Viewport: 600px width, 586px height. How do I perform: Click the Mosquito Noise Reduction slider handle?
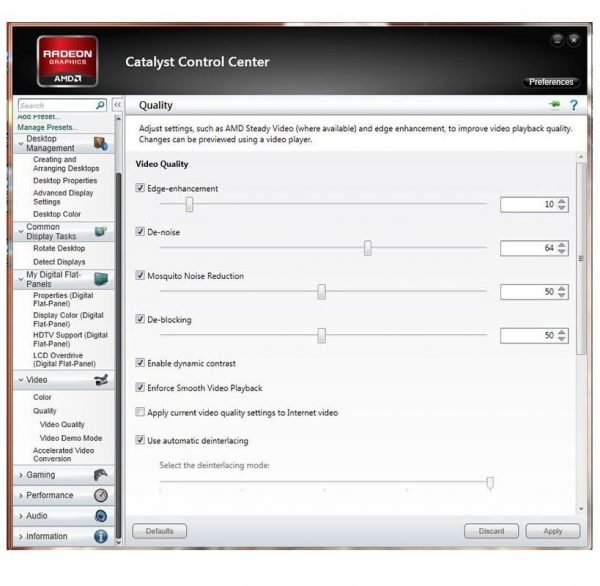pos(322,292)
